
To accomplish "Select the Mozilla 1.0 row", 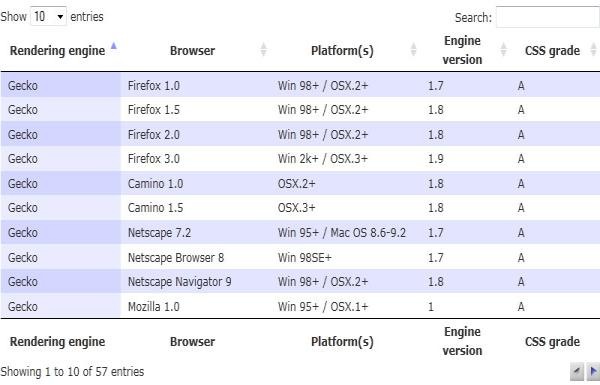I will point(300,306).
